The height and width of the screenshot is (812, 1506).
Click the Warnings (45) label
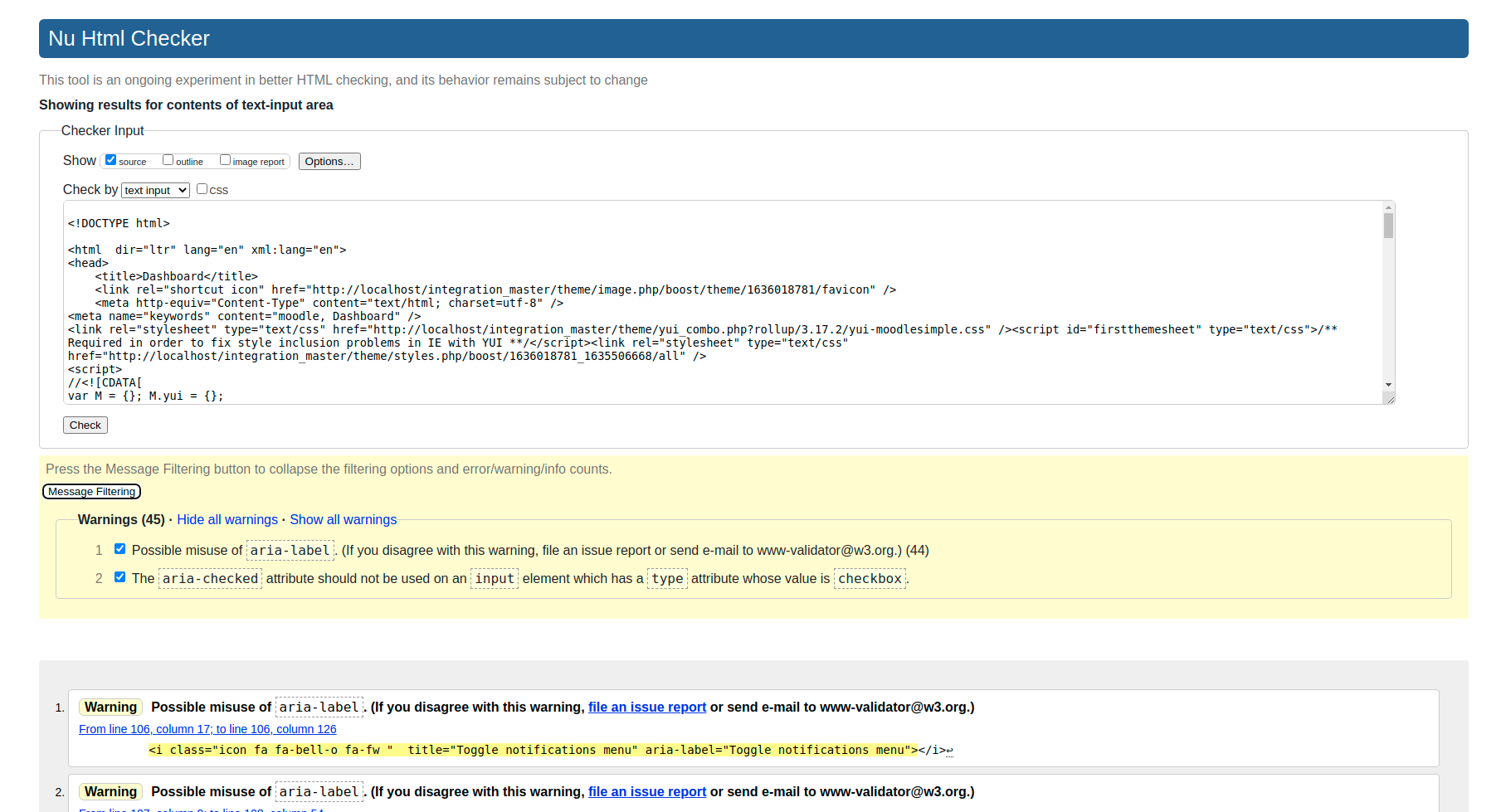tap(121, 519)
